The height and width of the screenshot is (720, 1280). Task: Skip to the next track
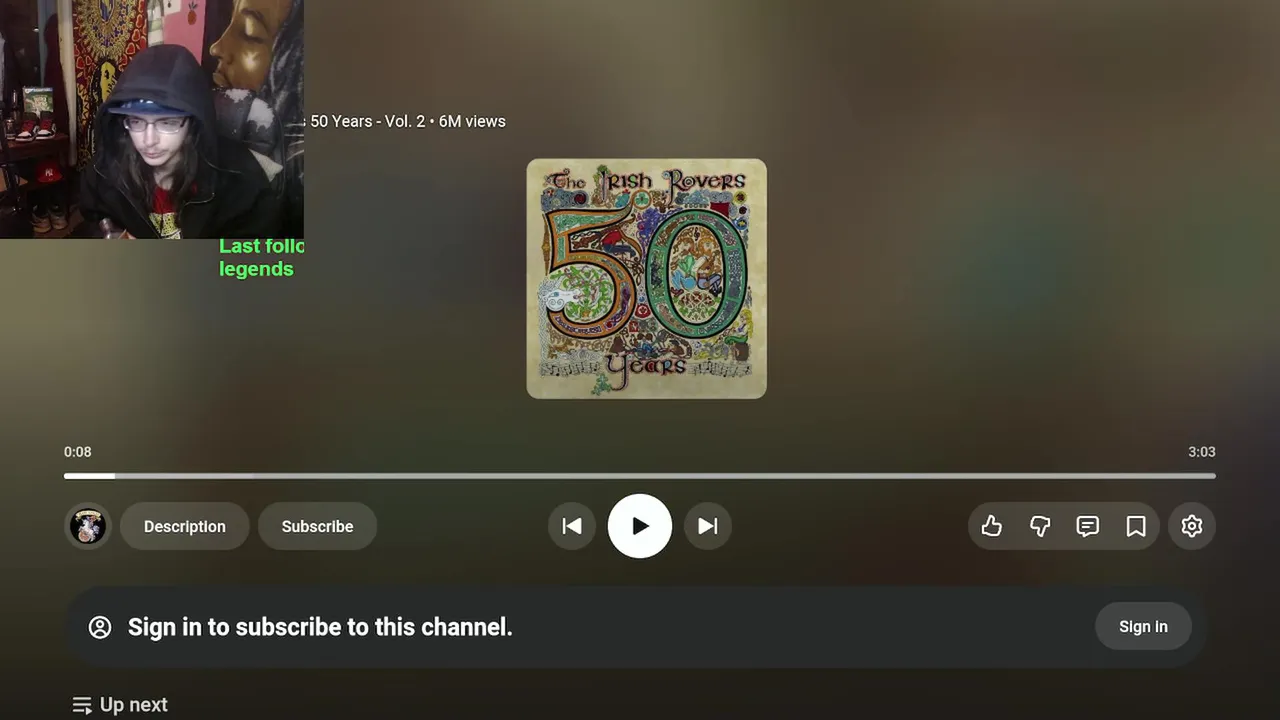click(x=708, y=526)
